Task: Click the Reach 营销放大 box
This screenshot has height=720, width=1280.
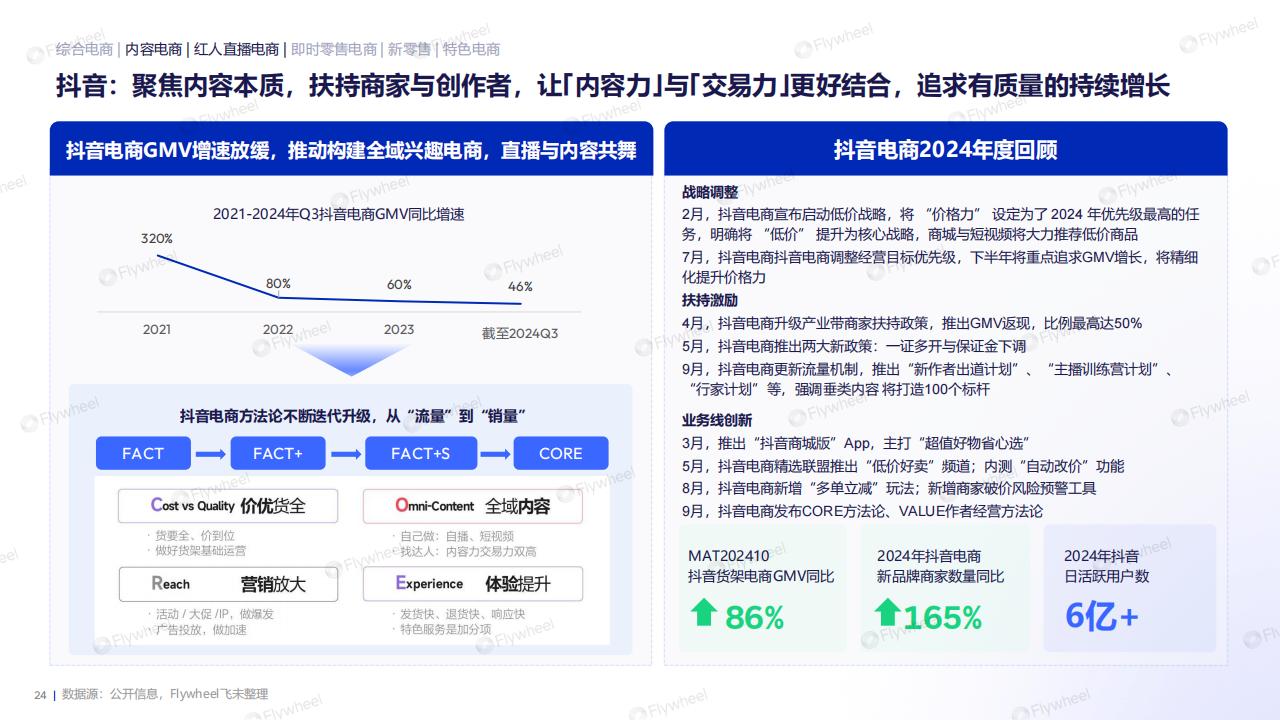Action: (x=228, y=584)
